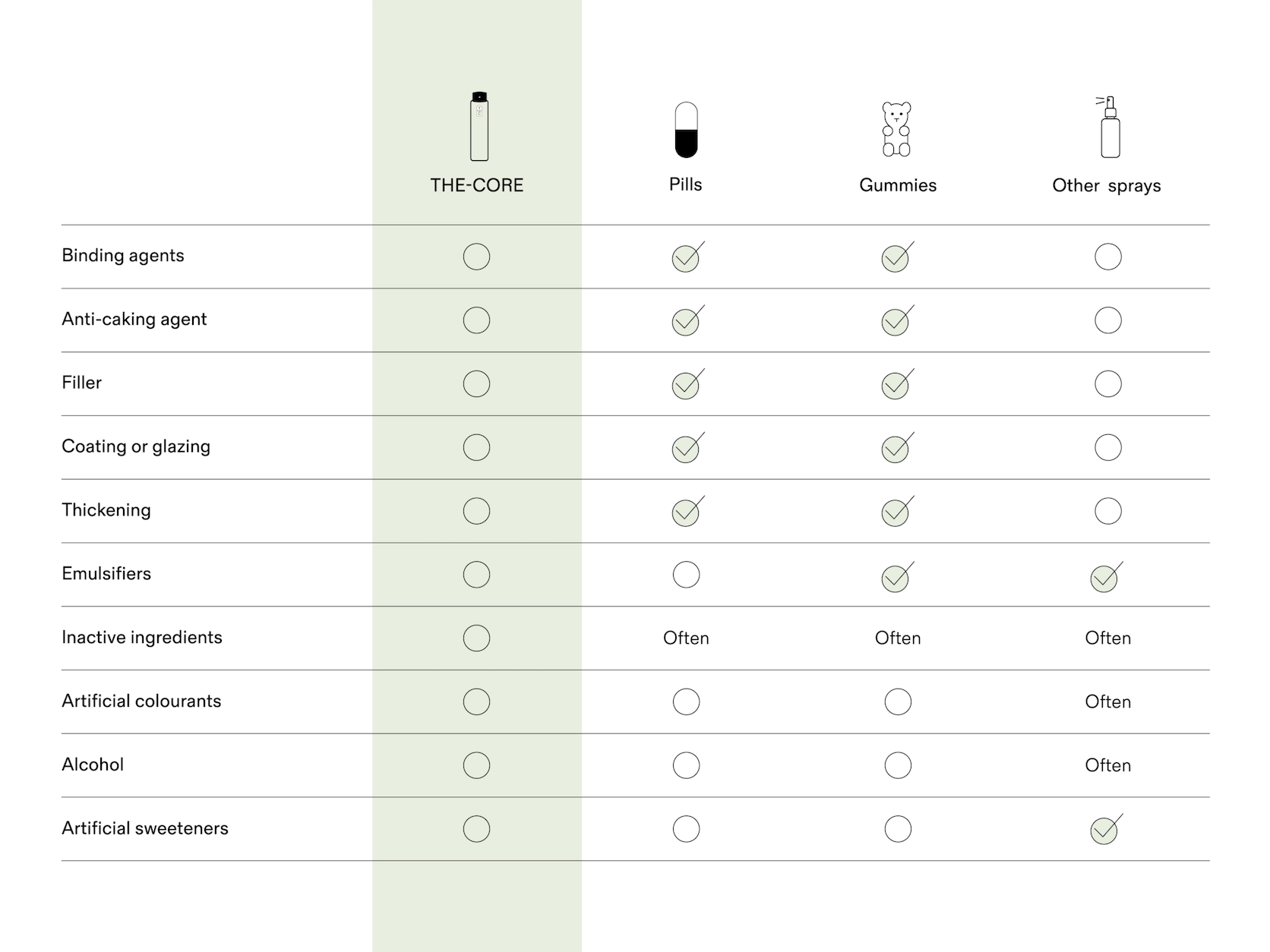This screenshot has height=952, width=1270.
Task: Click the Other sprays bottle icon
Action: [x=1110, y=127]
